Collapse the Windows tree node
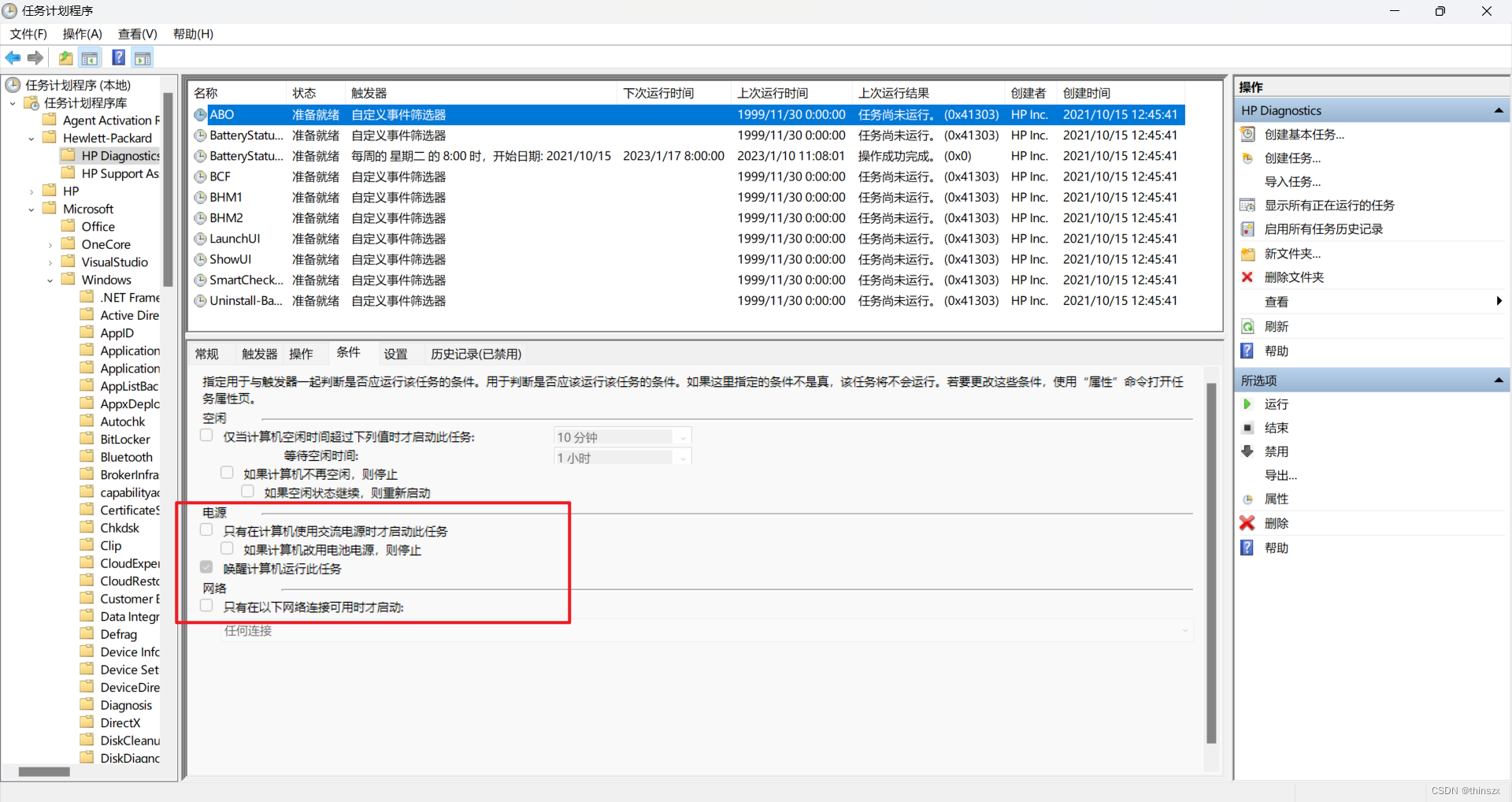Screen dimensions: 1512x802 point(50,280)
